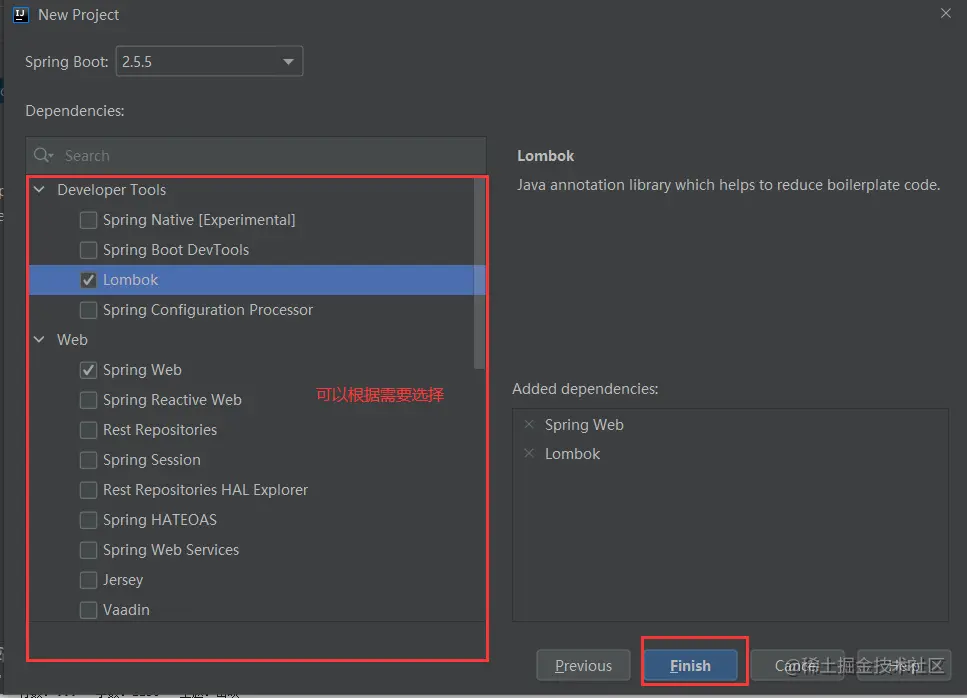967x698 pixels.
Task: Uncheck the Spring Web dependency
Action: [88, 370]
